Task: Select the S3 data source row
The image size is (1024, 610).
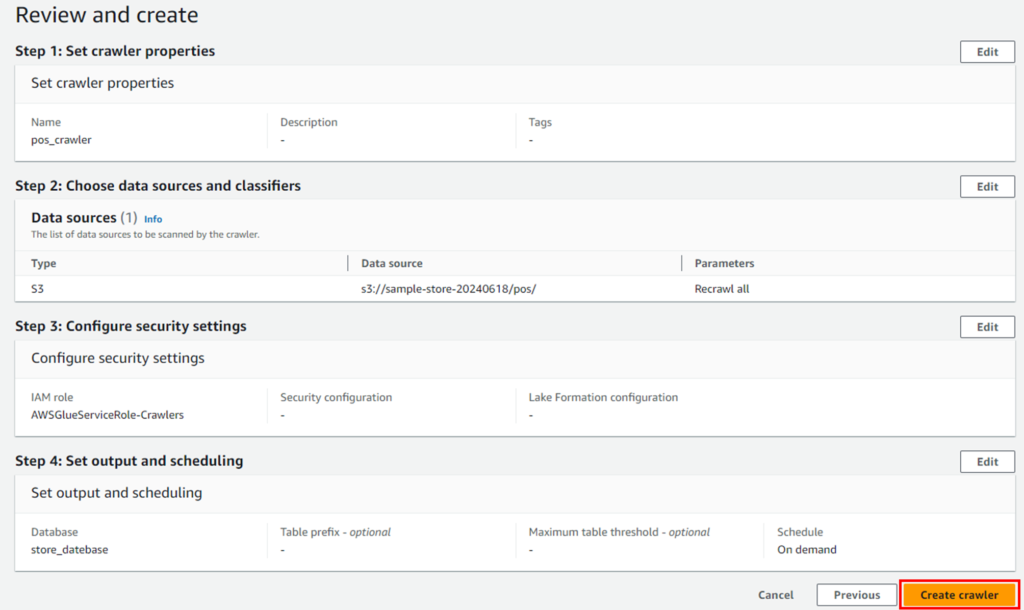Action: point(515,289)
